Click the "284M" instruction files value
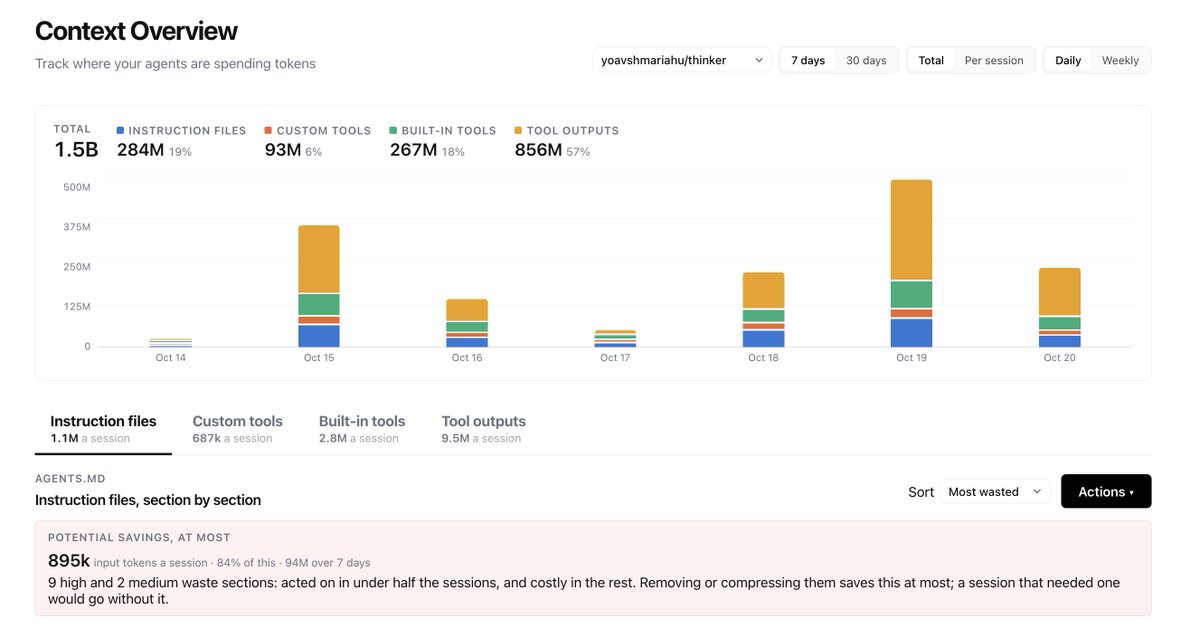The height and width of the screenshot is (638, 1200). point(140,150)
